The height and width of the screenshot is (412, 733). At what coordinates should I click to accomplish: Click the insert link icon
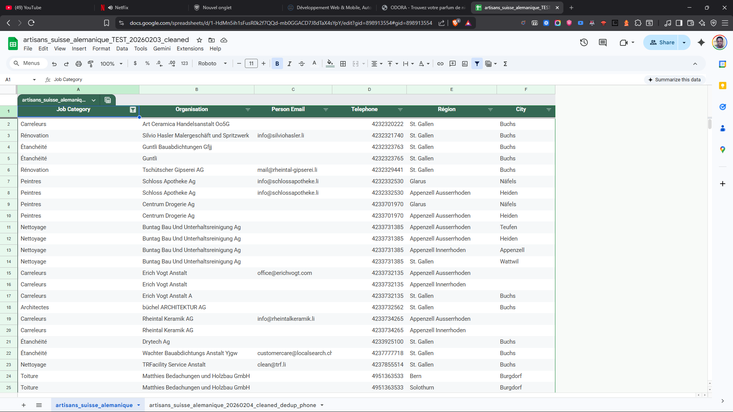tap(440, 64)
